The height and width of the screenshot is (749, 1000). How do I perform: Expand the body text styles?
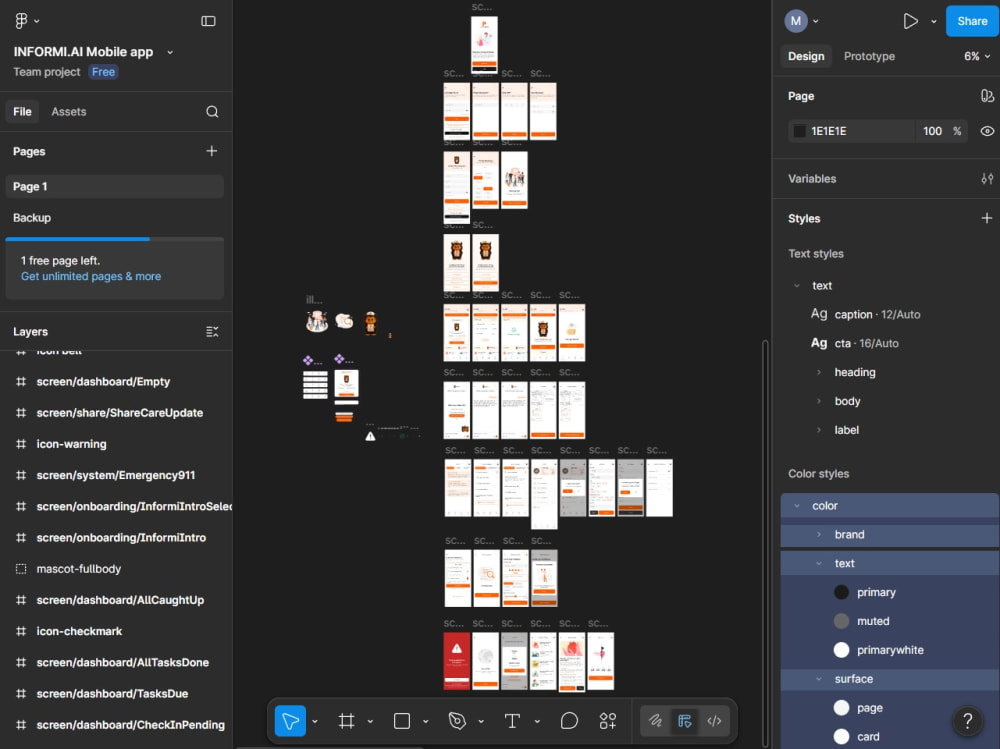point(819,401)
